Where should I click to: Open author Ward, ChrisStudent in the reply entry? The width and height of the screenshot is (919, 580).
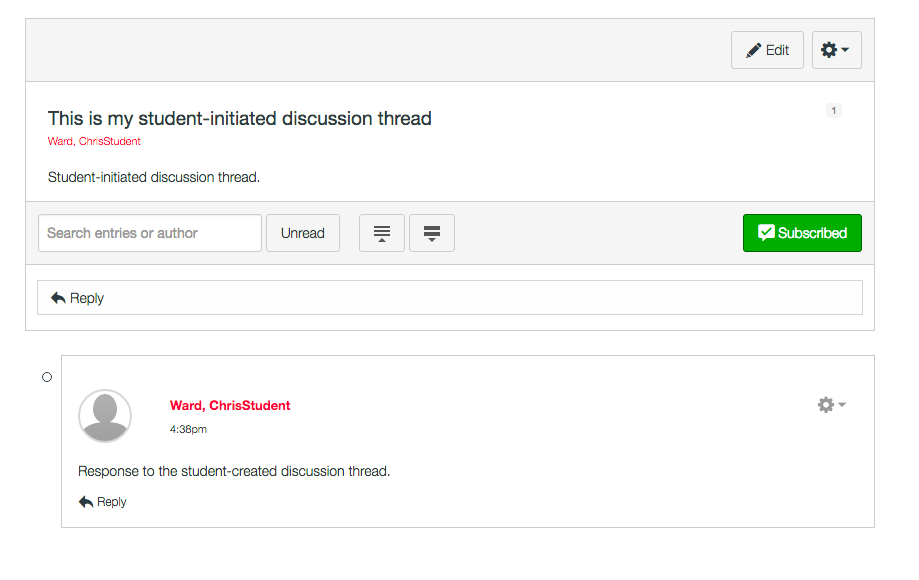[230, 406]
